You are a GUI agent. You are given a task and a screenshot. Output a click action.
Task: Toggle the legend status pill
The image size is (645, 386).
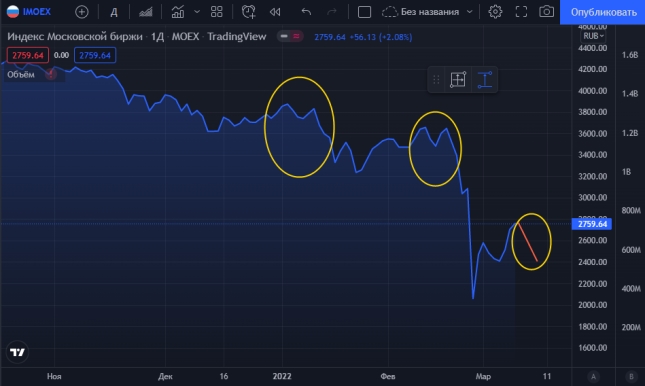click(290, 37)
